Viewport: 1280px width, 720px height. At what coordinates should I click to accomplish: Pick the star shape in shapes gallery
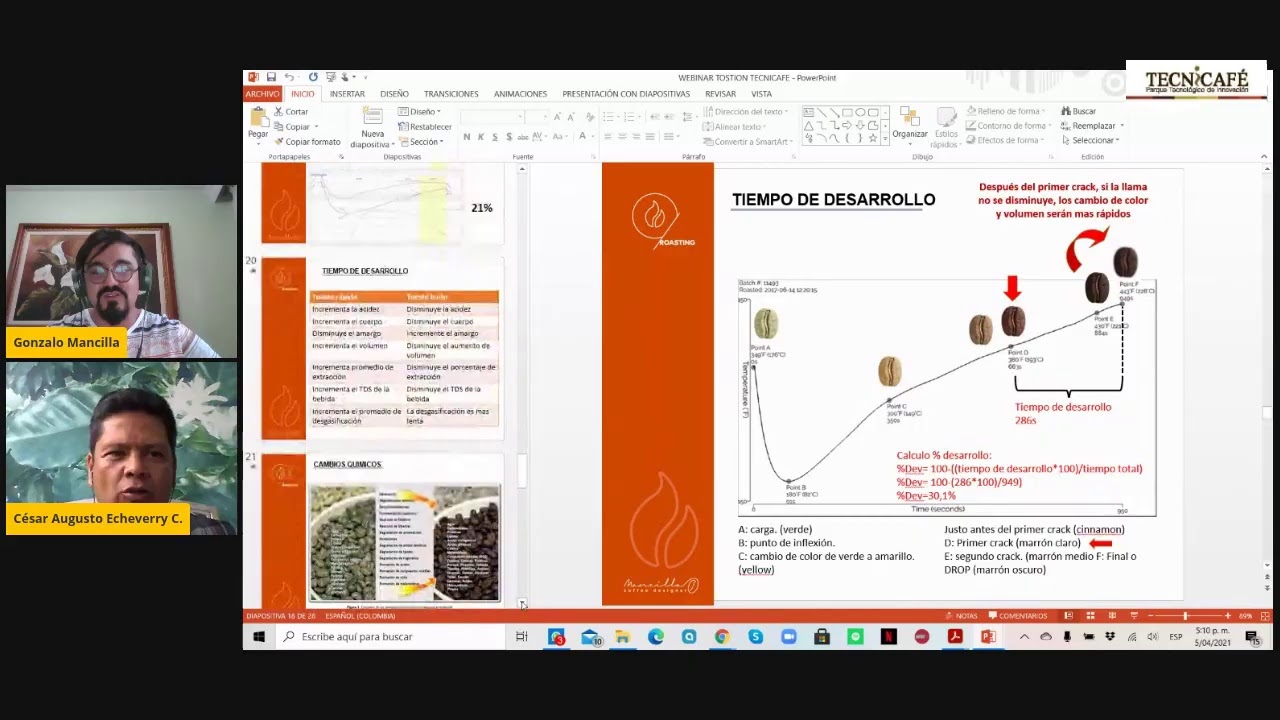(x=873, y=138)
